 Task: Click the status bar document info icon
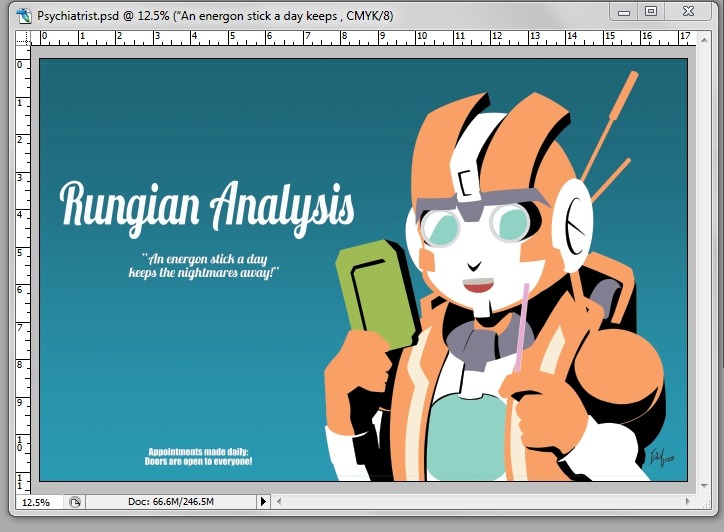tap(75, 502)
